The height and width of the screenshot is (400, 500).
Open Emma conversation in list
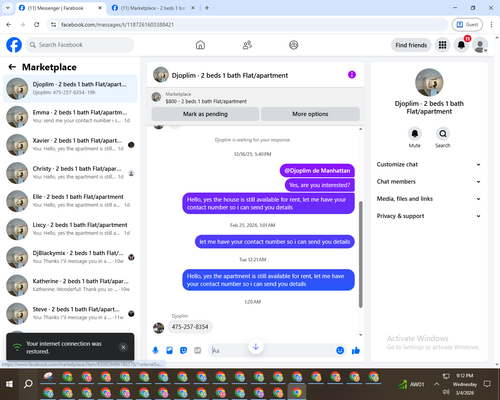pyautogui.click(x=70, y=117)
